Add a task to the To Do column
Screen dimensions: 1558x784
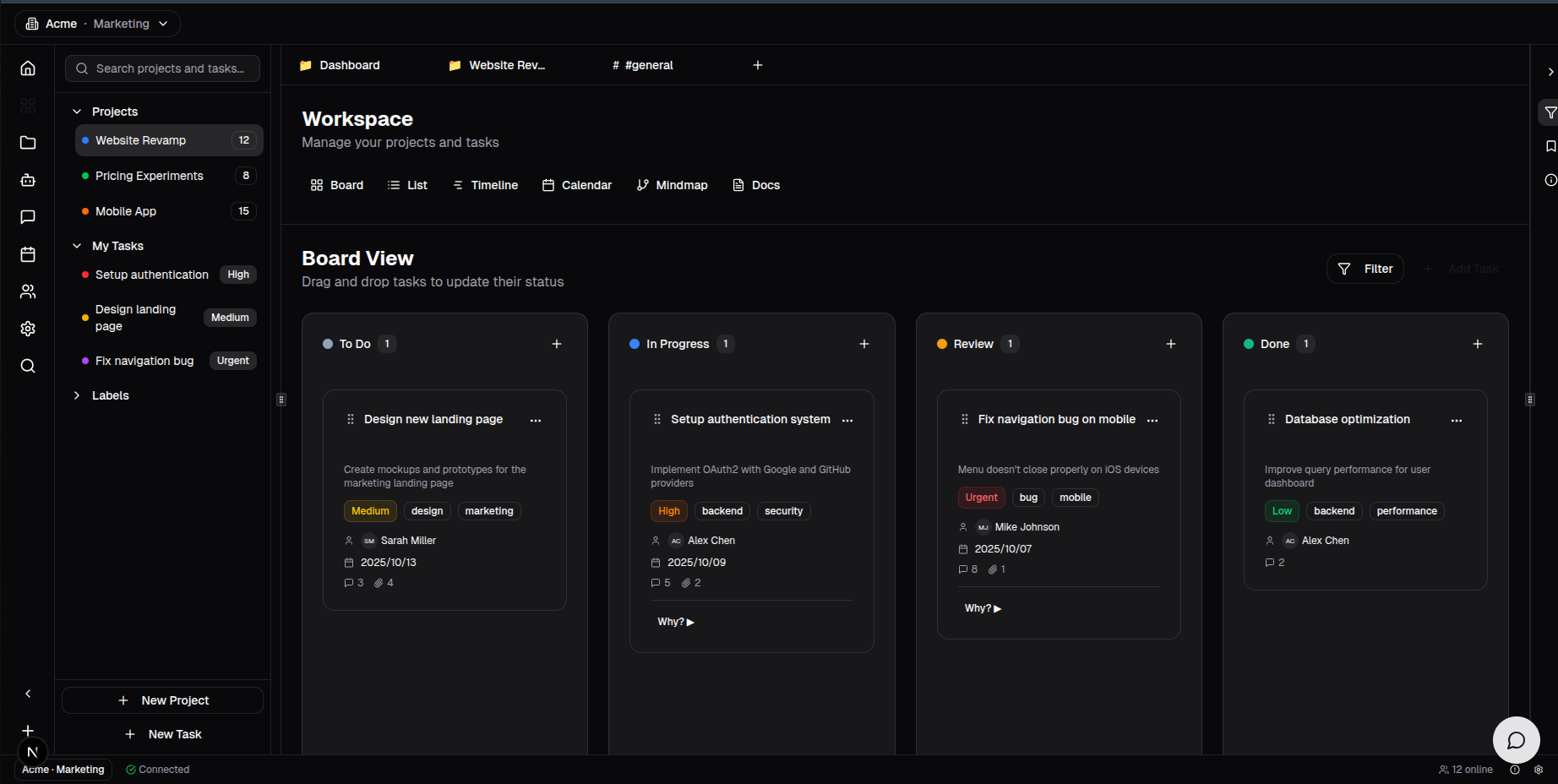pyautogui.click(x=557, y=344)
